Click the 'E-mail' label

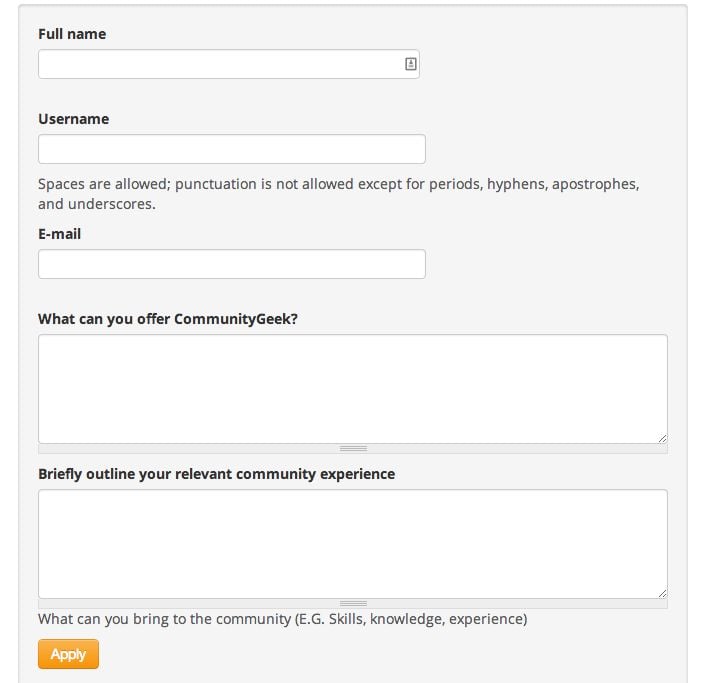[x=60, y=234]
